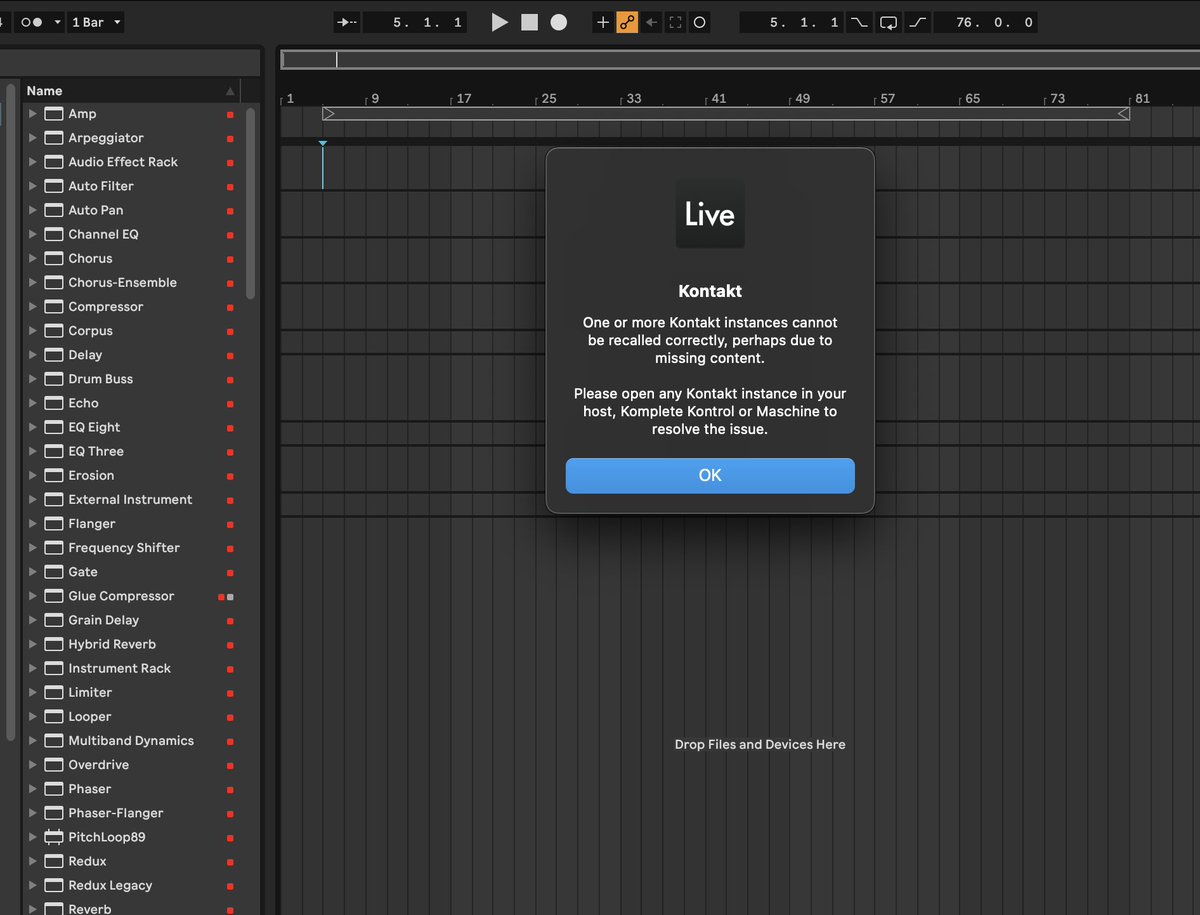Click the browser list vertical scrollbar

(250, 203)
